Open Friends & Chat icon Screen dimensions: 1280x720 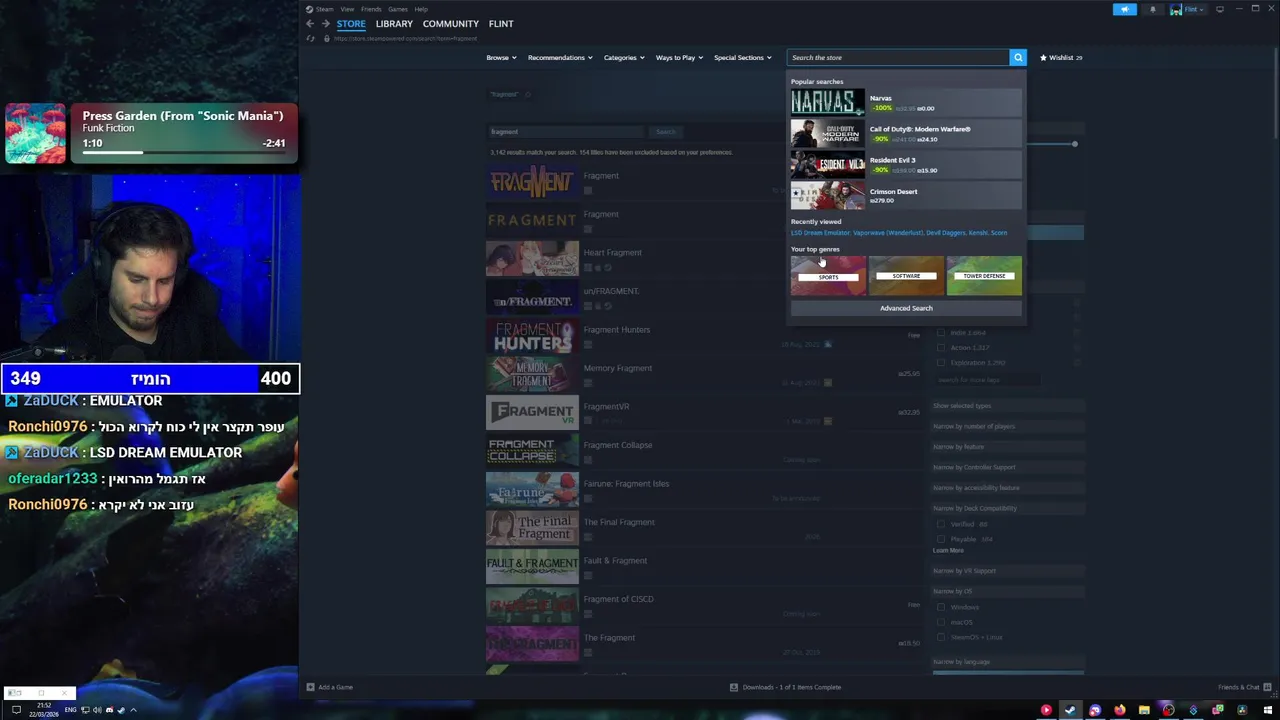point(1268,687)
